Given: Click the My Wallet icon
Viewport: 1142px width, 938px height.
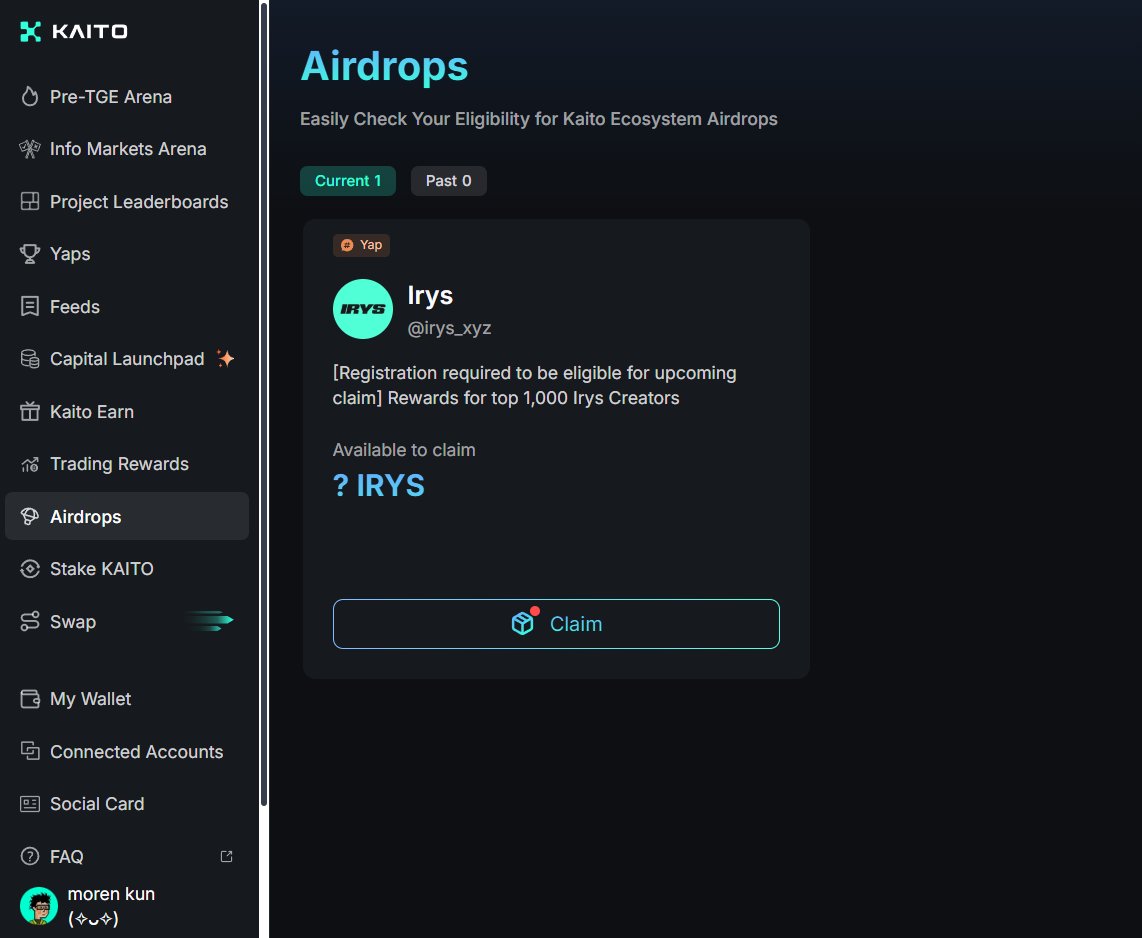Looking at the screenshot, I should point(30,699).
